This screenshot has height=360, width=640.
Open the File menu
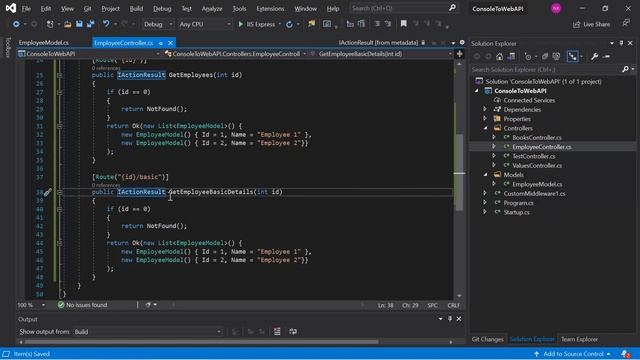pos(26,9)
